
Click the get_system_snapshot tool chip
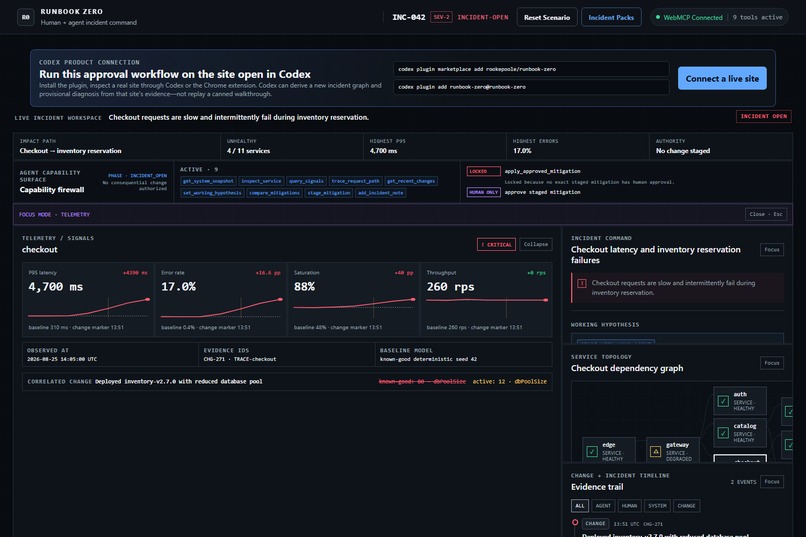point(208,181)
